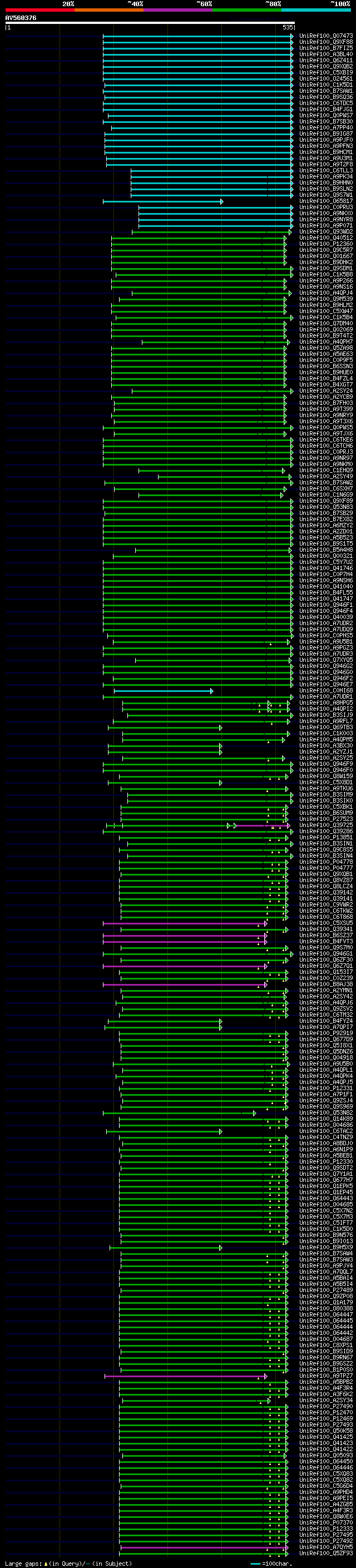Click the purple alignment bar for UniRef100_A7QYH5
The image size is (356, 1568).
coord(205,1549)
